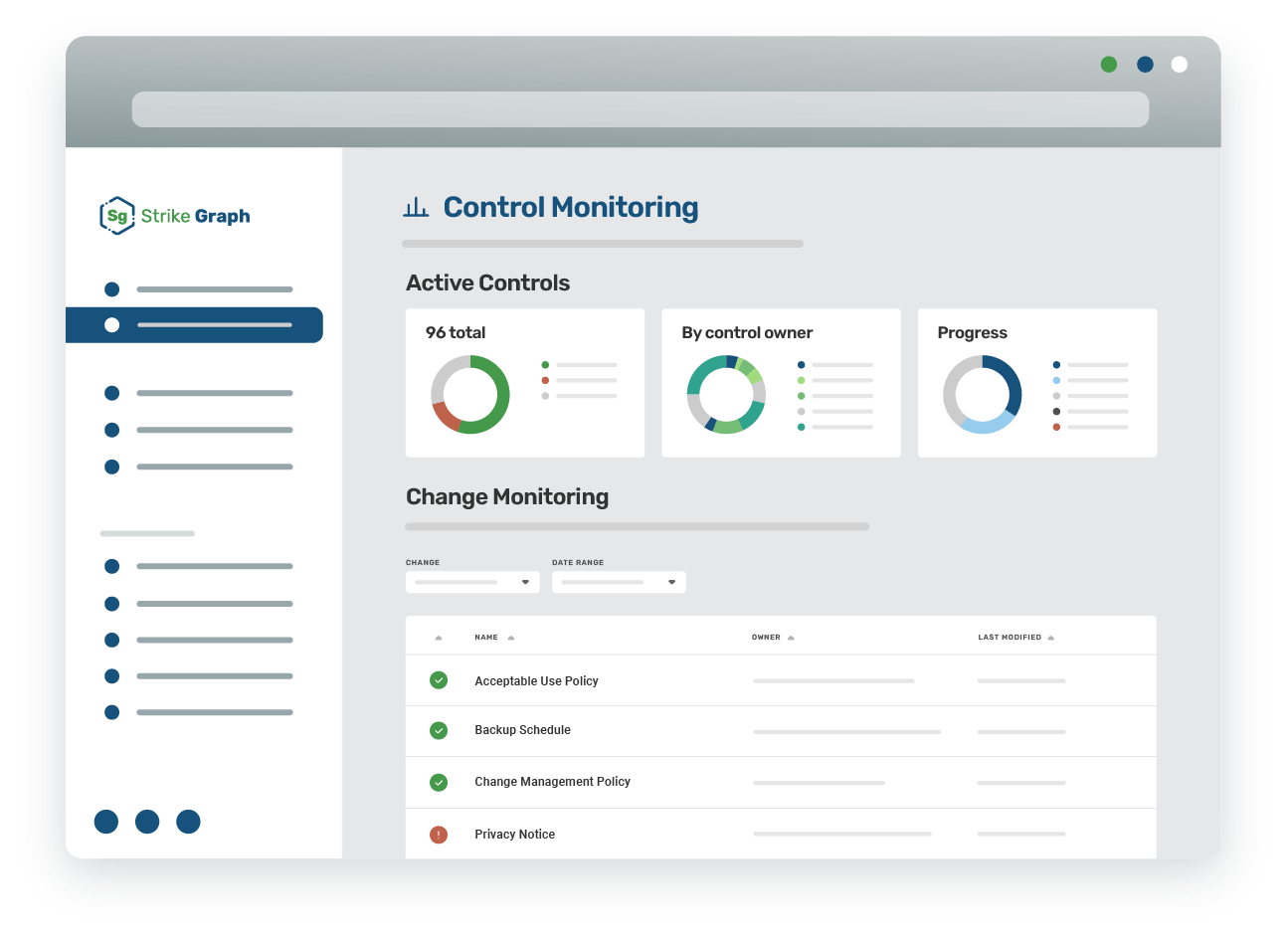Select the Change Monitoring section heading
The image size is (1288, 938).
[x=507, y=496]
